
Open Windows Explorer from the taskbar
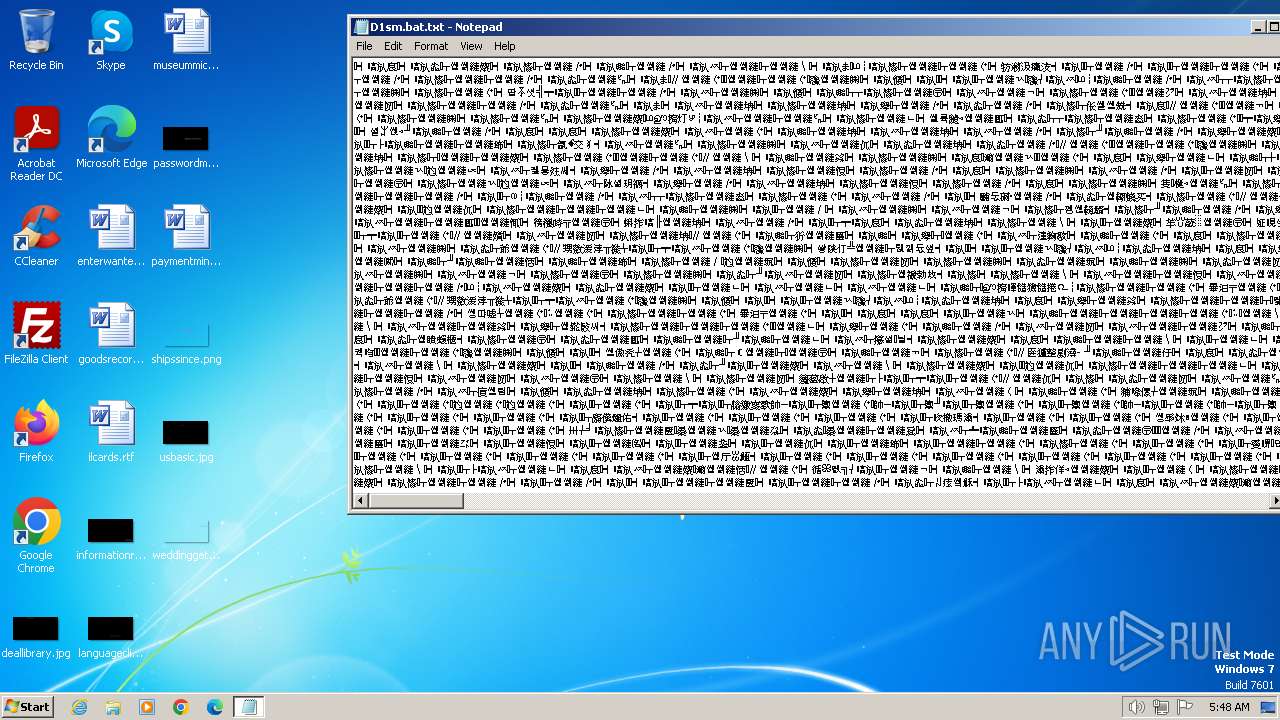coord(113,707)
